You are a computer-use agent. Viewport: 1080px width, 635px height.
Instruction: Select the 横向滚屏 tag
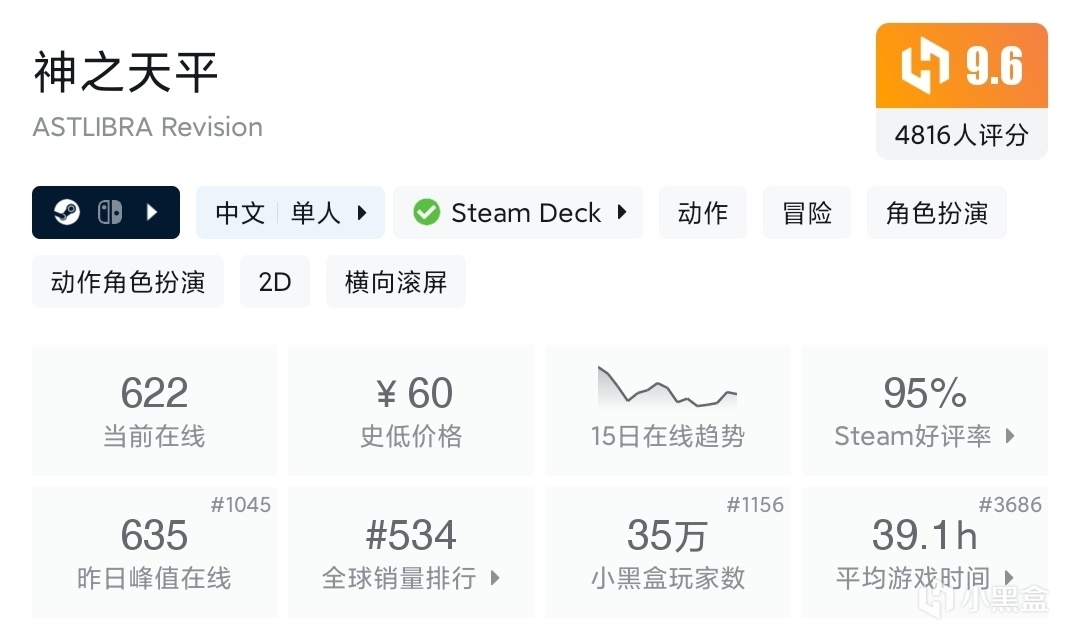(395, 282)
